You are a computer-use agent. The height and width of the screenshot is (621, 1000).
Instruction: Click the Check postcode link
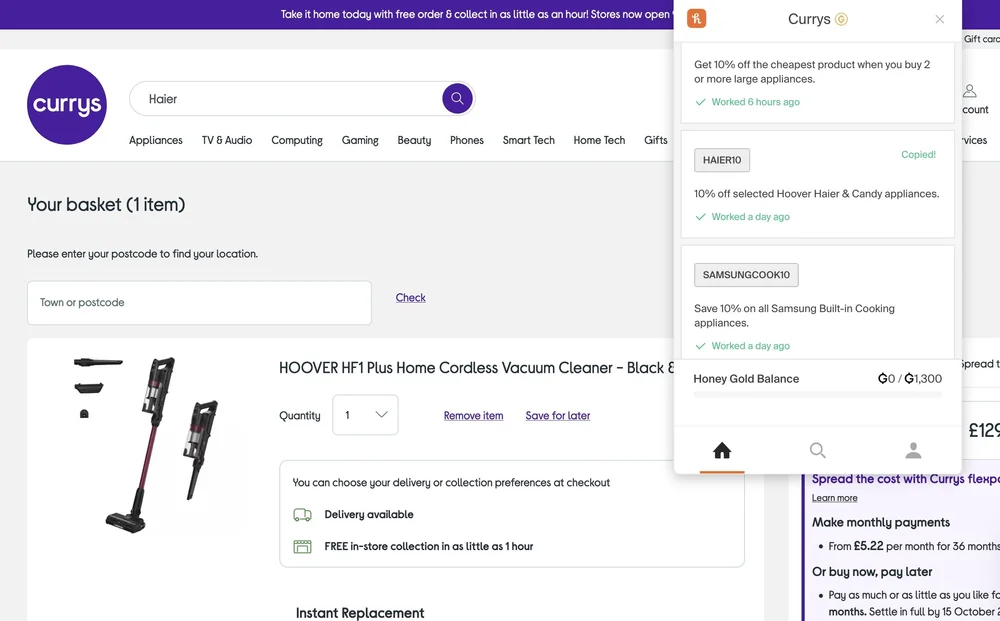click(x=410, y=298)
